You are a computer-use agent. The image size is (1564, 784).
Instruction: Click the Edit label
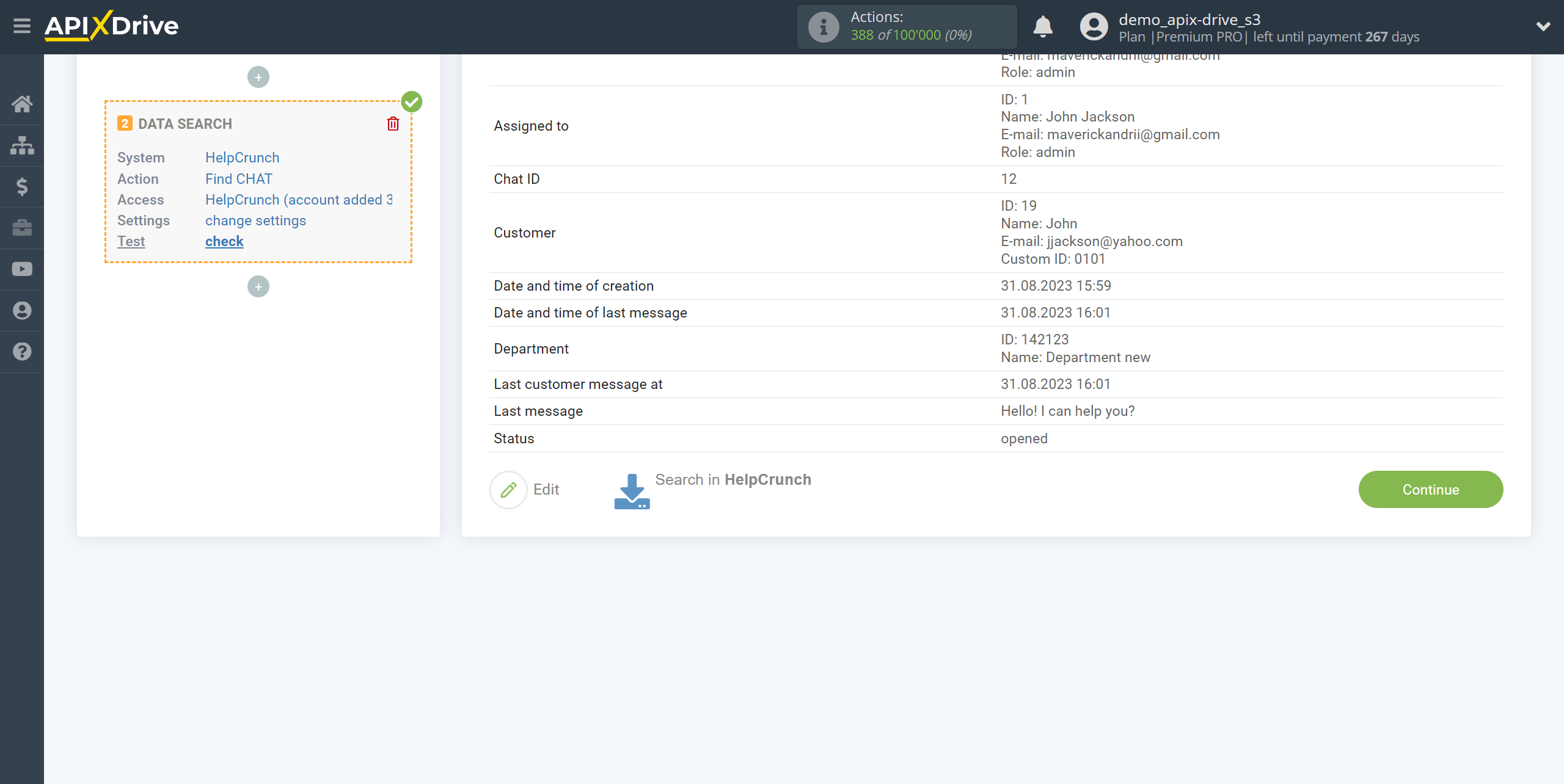(546, 490)
